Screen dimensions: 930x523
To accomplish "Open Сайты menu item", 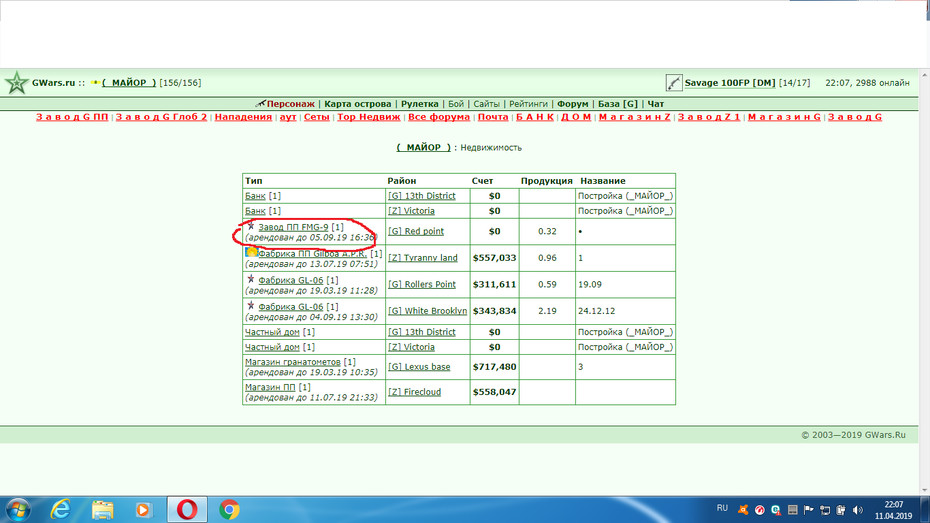I will tap(486, 104).
